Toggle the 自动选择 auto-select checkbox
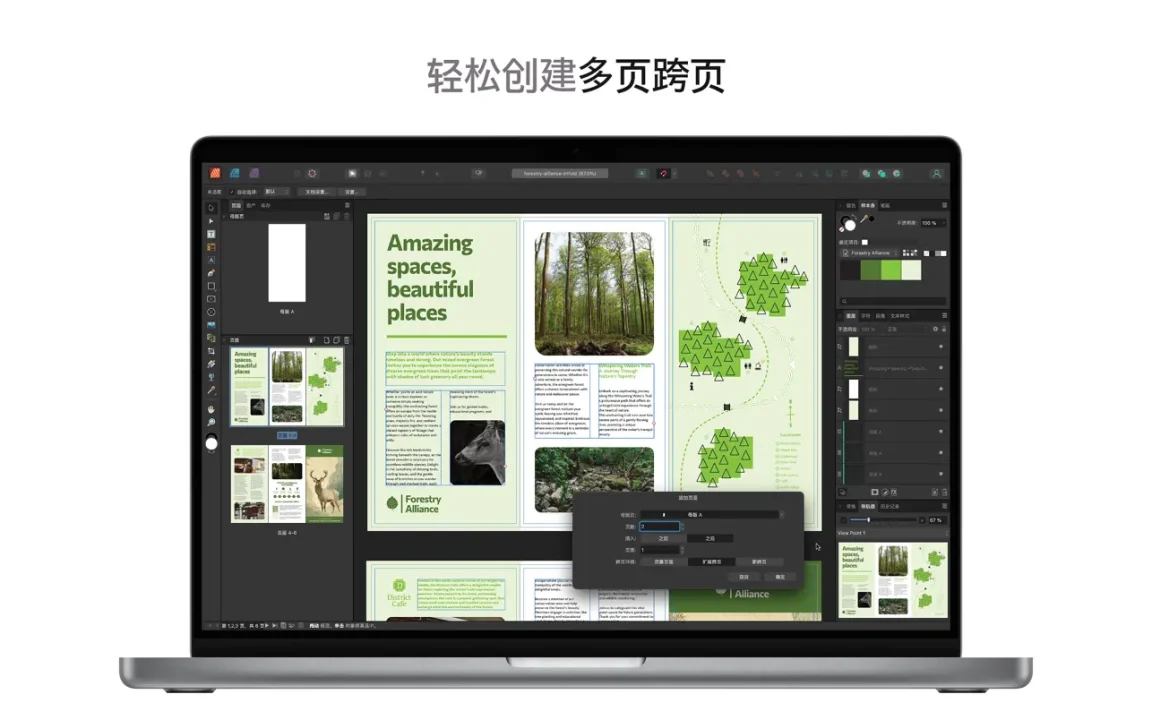Viewport: 1152px width, 720px height. click(x=232, y=191)
